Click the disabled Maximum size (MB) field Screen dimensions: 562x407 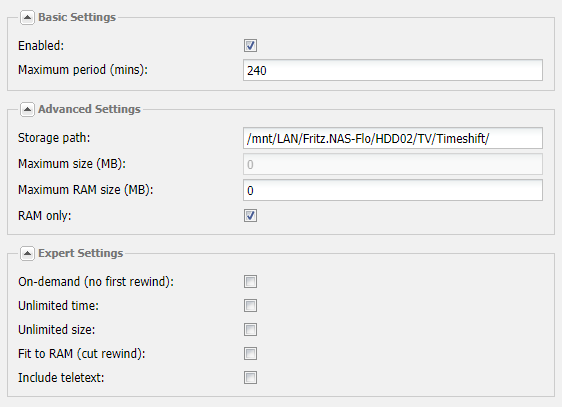click(393, 164)
